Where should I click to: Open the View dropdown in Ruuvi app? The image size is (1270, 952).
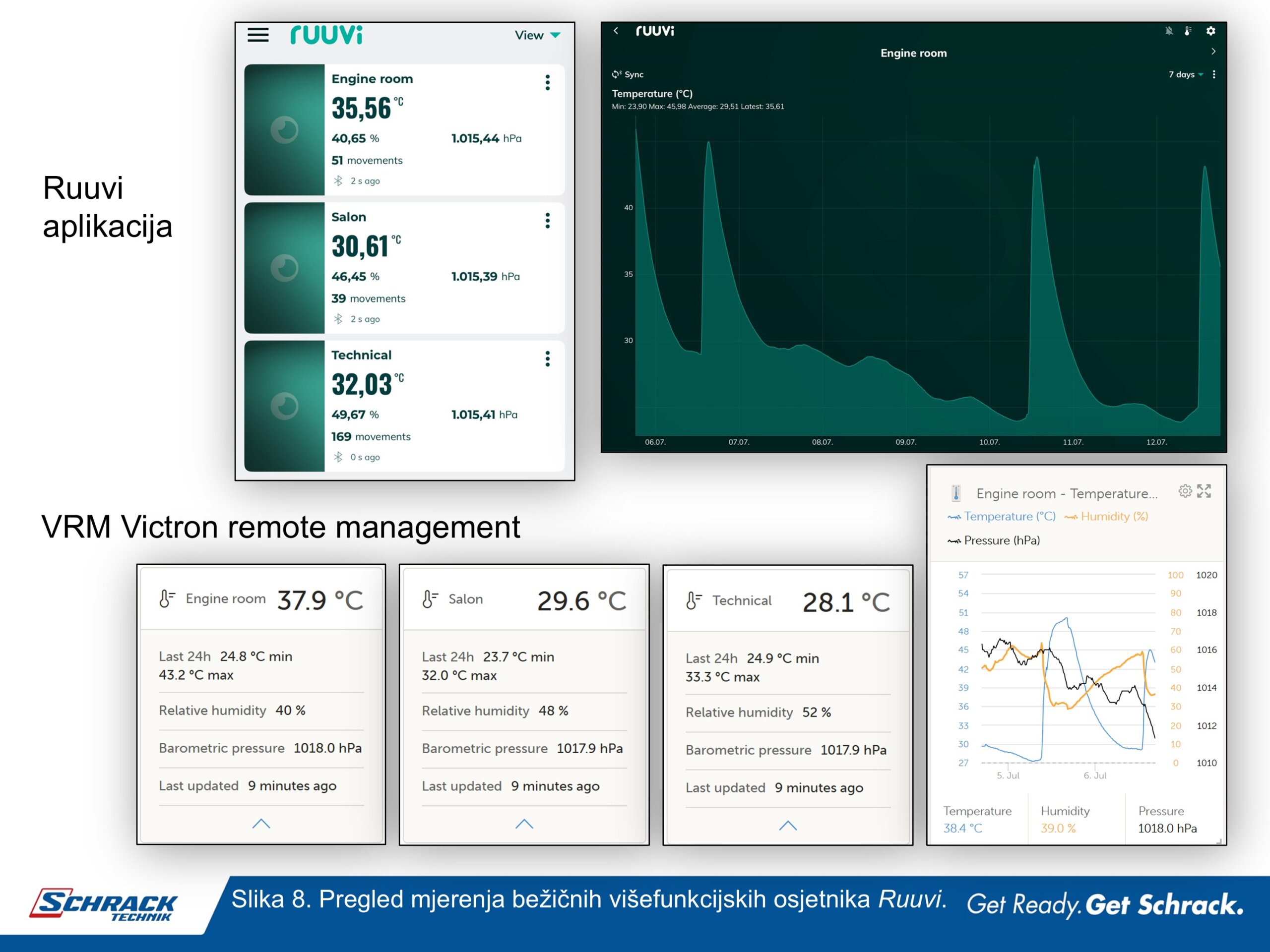(x=537, y=36)
